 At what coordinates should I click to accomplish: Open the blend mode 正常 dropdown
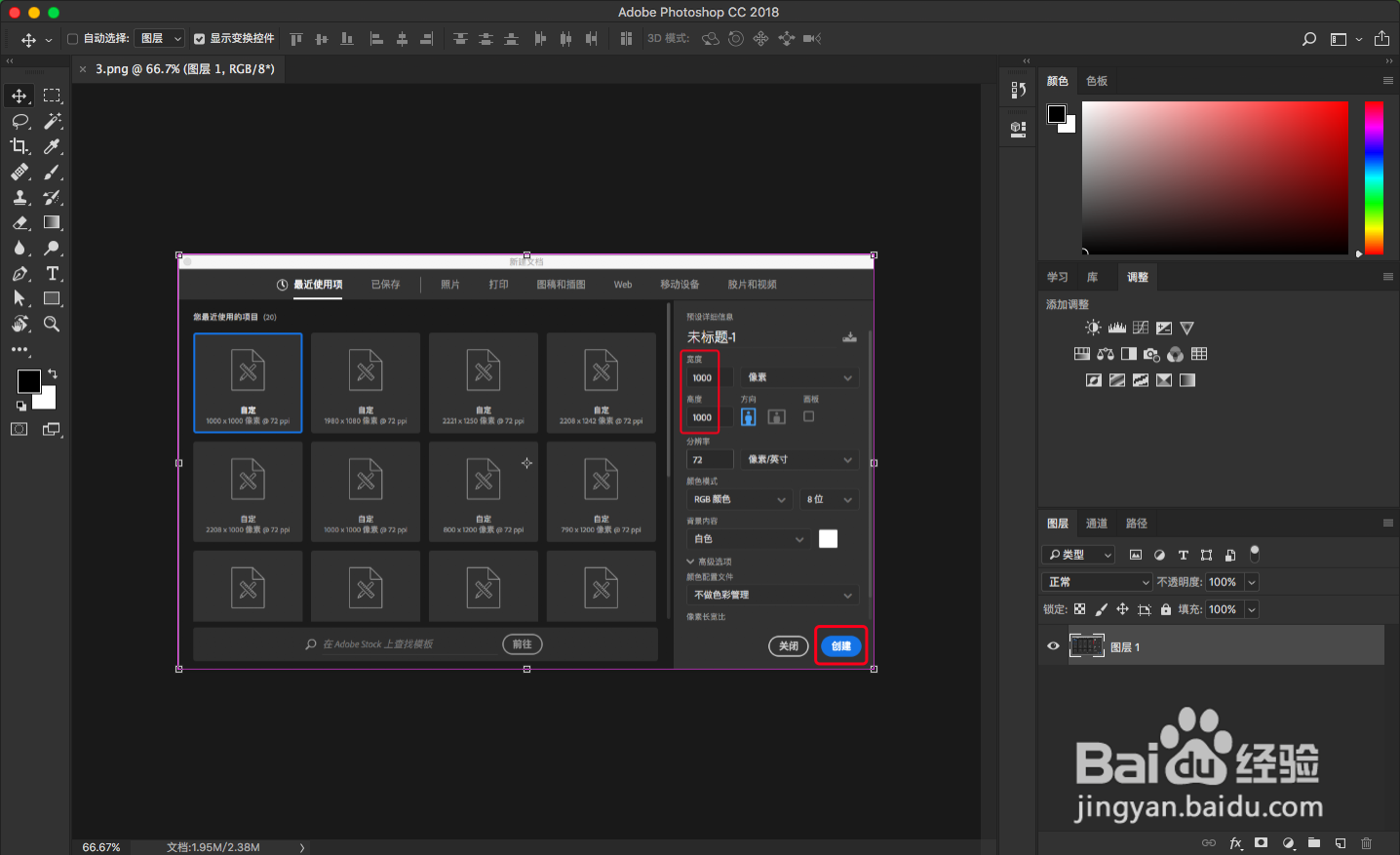[x=1098, y=582]
